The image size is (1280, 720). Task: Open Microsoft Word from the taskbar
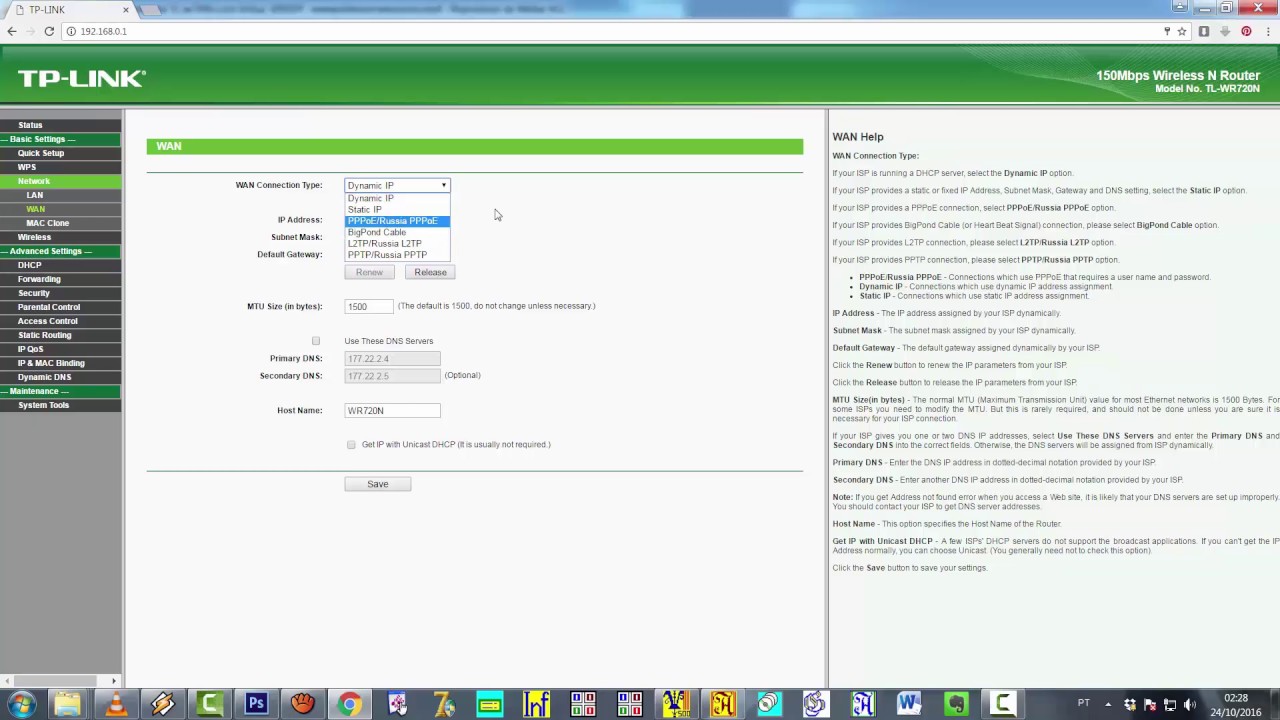click(909, 704)
